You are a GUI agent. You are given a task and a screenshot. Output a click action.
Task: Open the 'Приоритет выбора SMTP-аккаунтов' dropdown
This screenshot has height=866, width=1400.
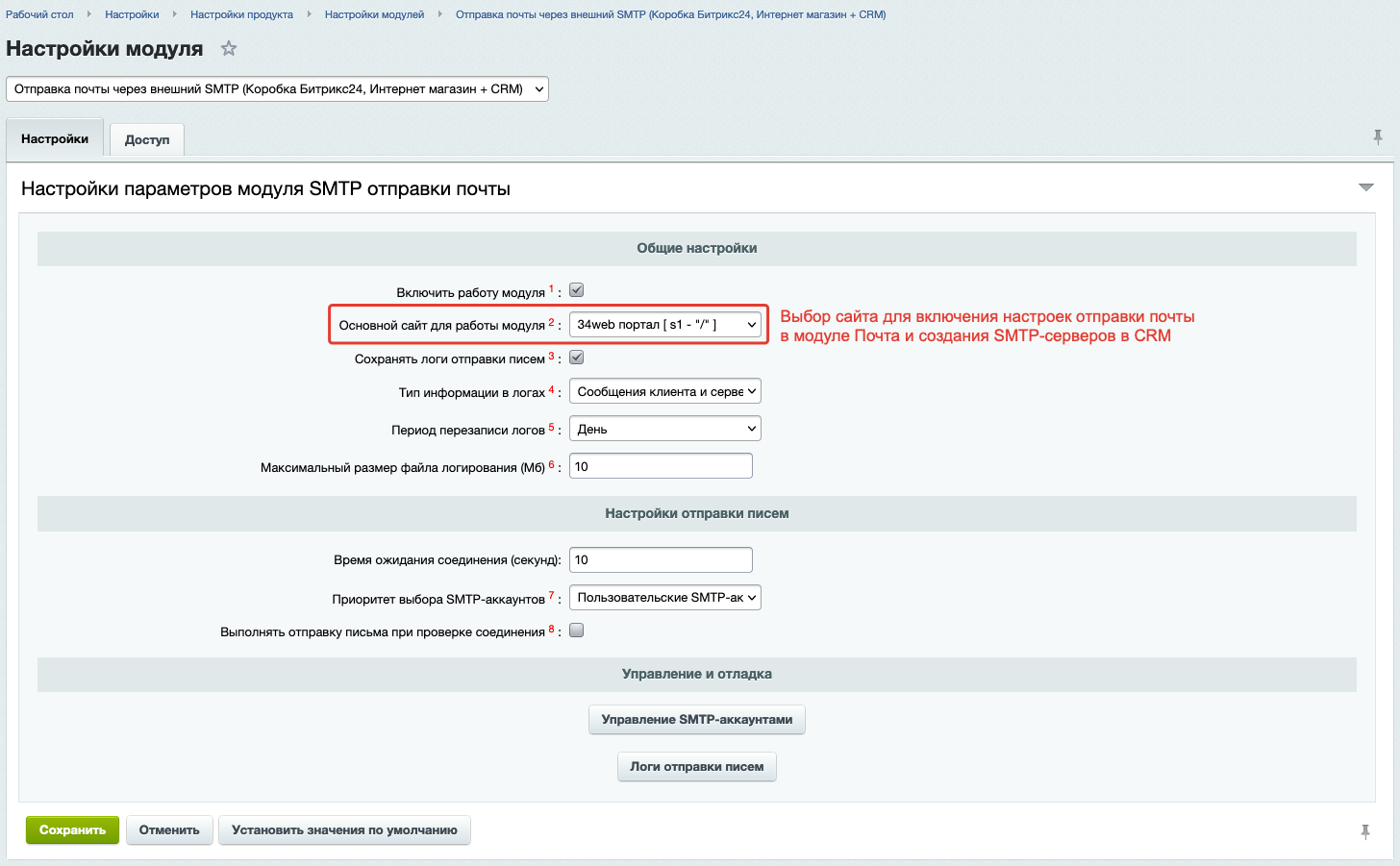[665, 598]
